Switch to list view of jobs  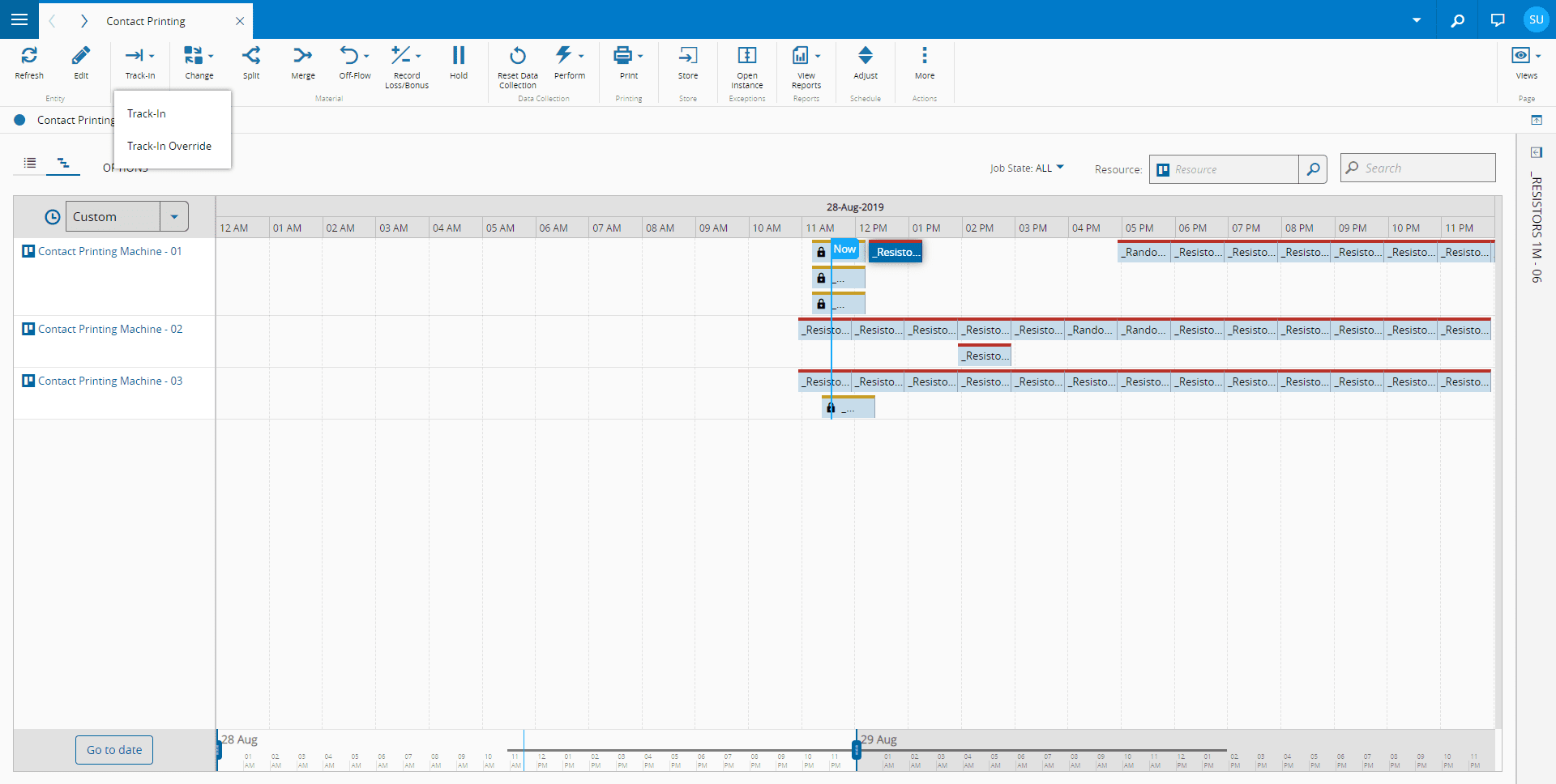pos(29,163)
